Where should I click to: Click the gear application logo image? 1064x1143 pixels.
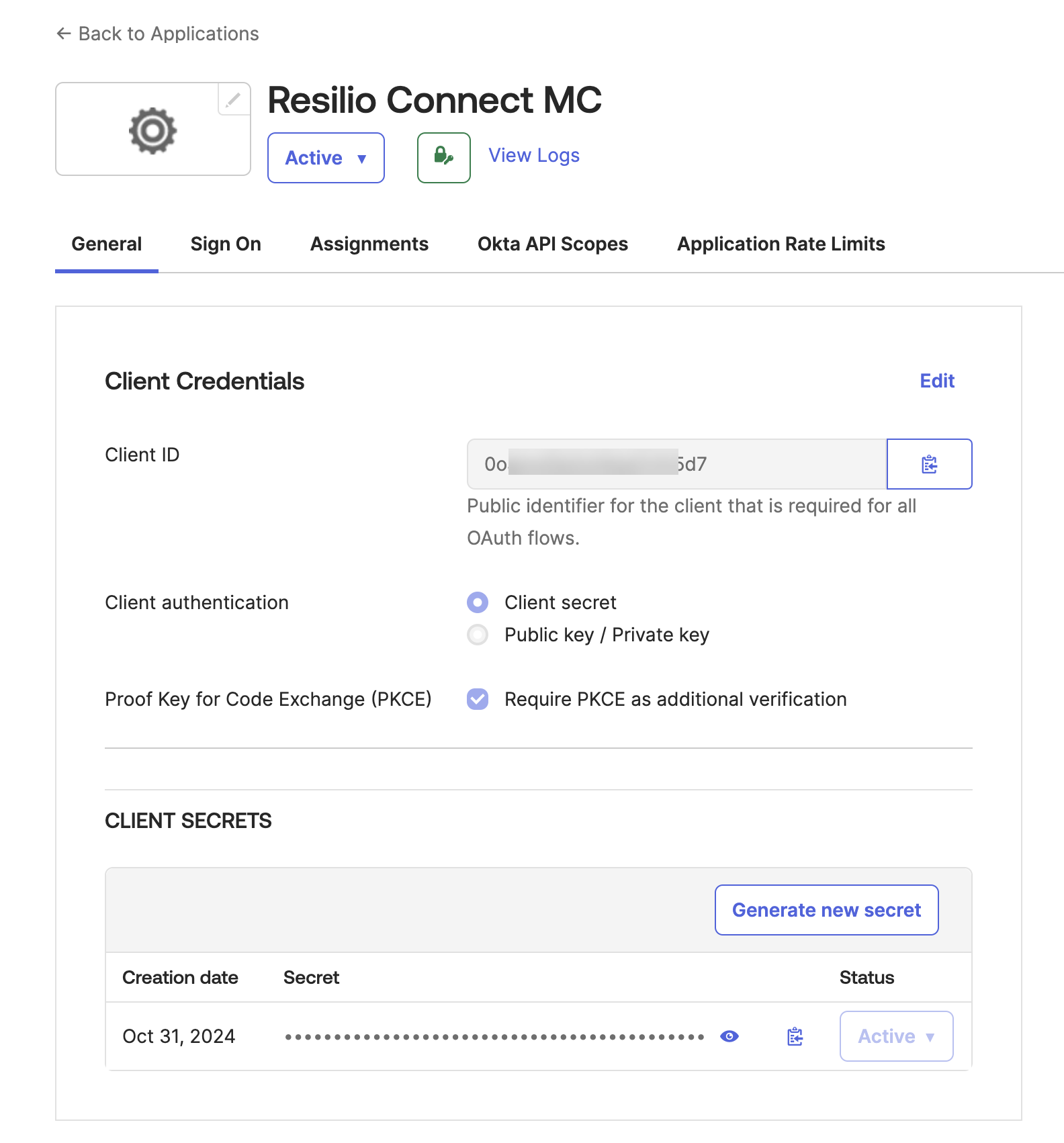152,130
